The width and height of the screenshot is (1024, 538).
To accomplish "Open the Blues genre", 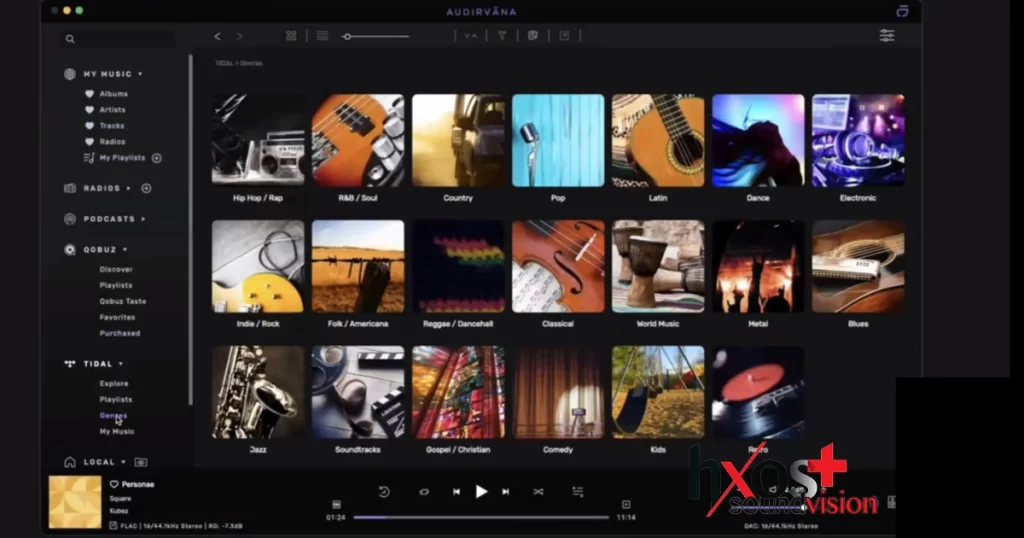I will point(857,266).
